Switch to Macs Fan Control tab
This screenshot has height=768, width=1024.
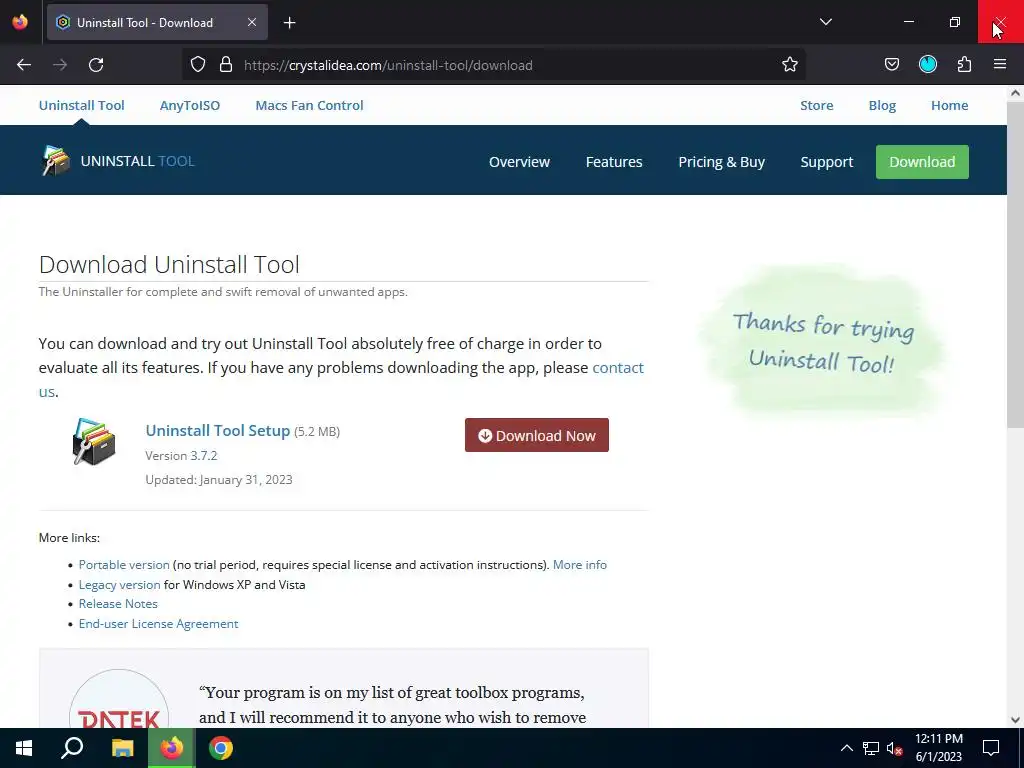(310, 105)
